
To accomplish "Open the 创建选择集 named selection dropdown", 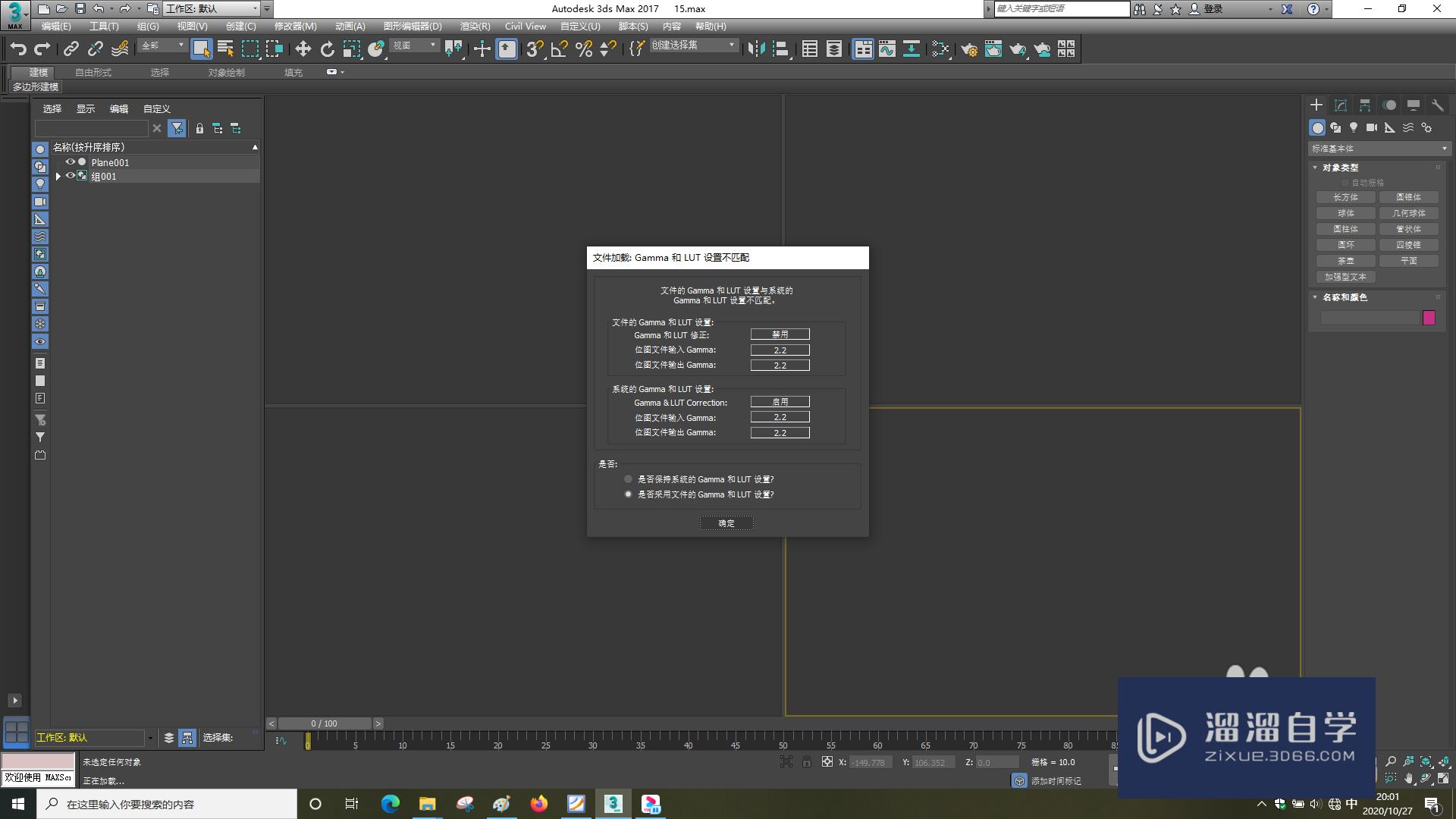I will click(x=693, y=45).
